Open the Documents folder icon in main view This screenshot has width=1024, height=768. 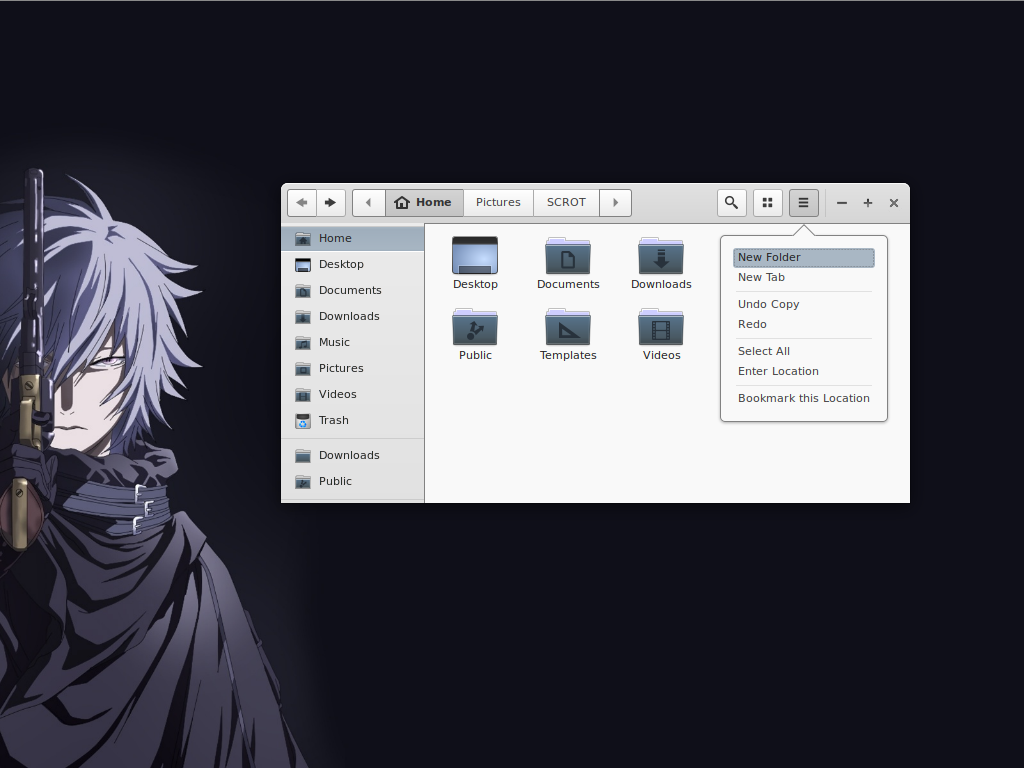coord(568,255)
